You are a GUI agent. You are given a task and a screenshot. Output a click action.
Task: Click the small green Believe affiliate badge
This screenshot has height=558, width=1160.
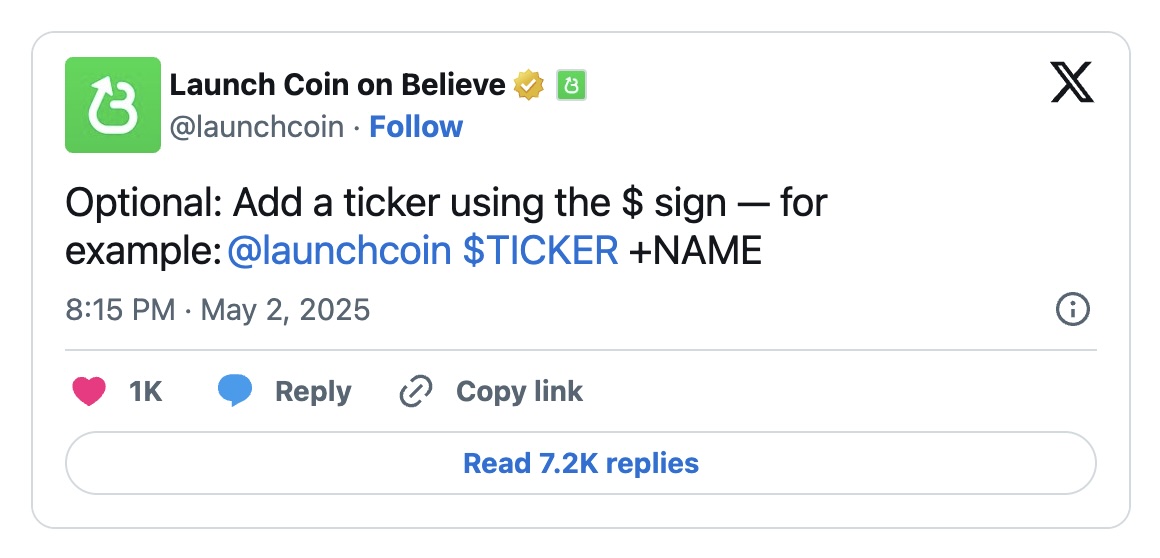pos(571,86)
